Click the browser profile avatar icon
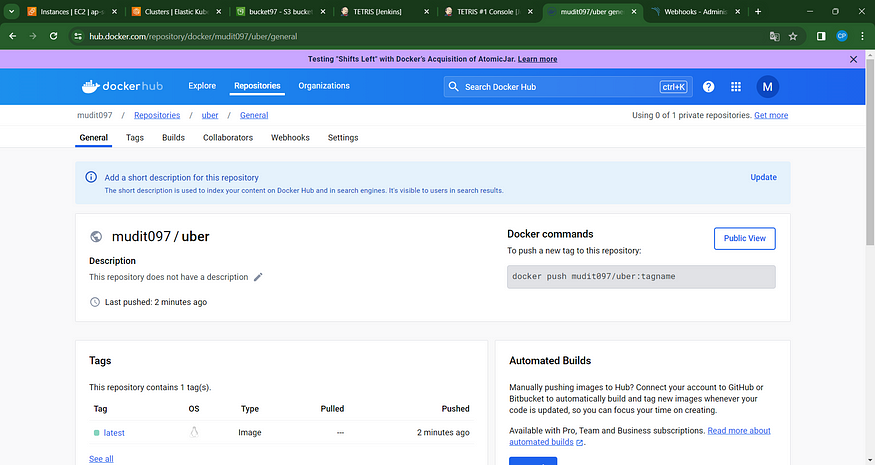Viewport: 875px width, 465px height. click(x=842, y=36)
